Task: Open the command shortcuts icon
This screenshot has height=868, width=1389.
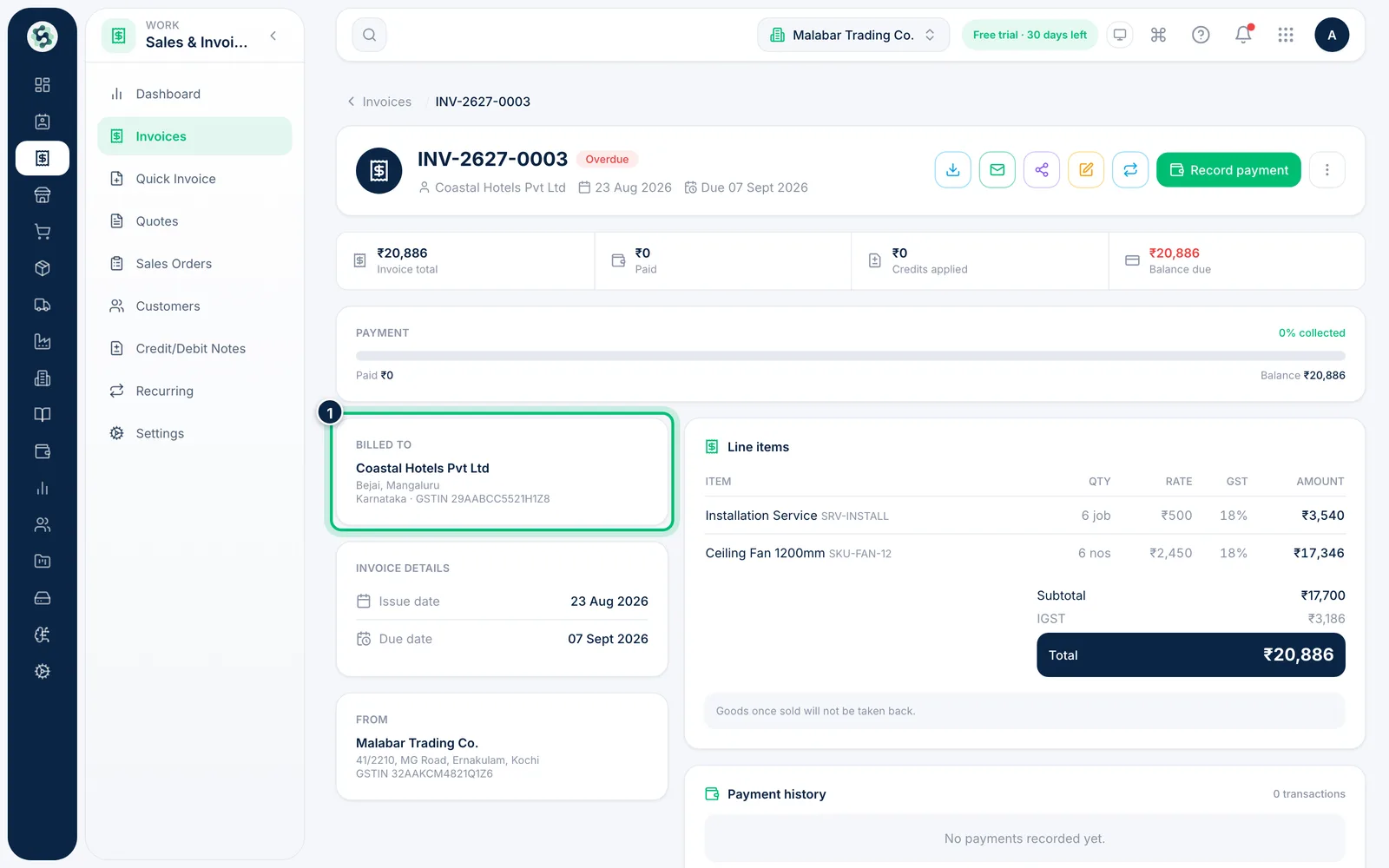Action: [x=1158, y=35]
